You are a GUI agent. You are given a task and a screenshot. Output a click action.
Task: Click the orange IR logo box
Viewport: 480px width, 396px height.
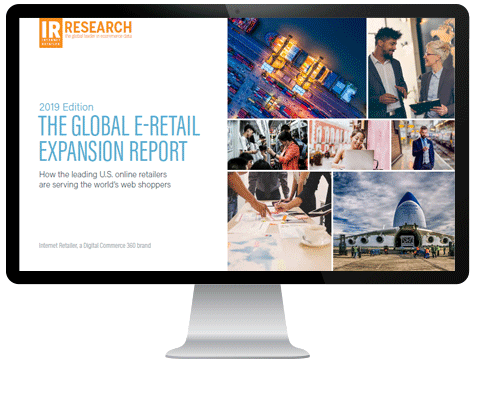tap(51, 33)
